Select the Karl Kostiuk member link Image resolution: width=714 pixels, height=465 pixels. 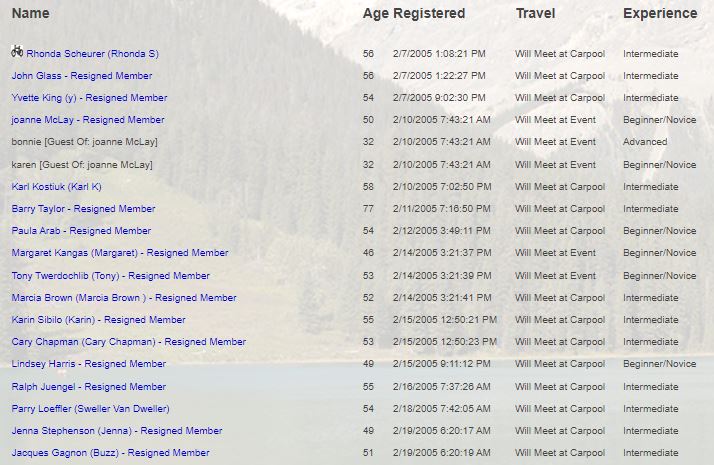pos(57,187)
